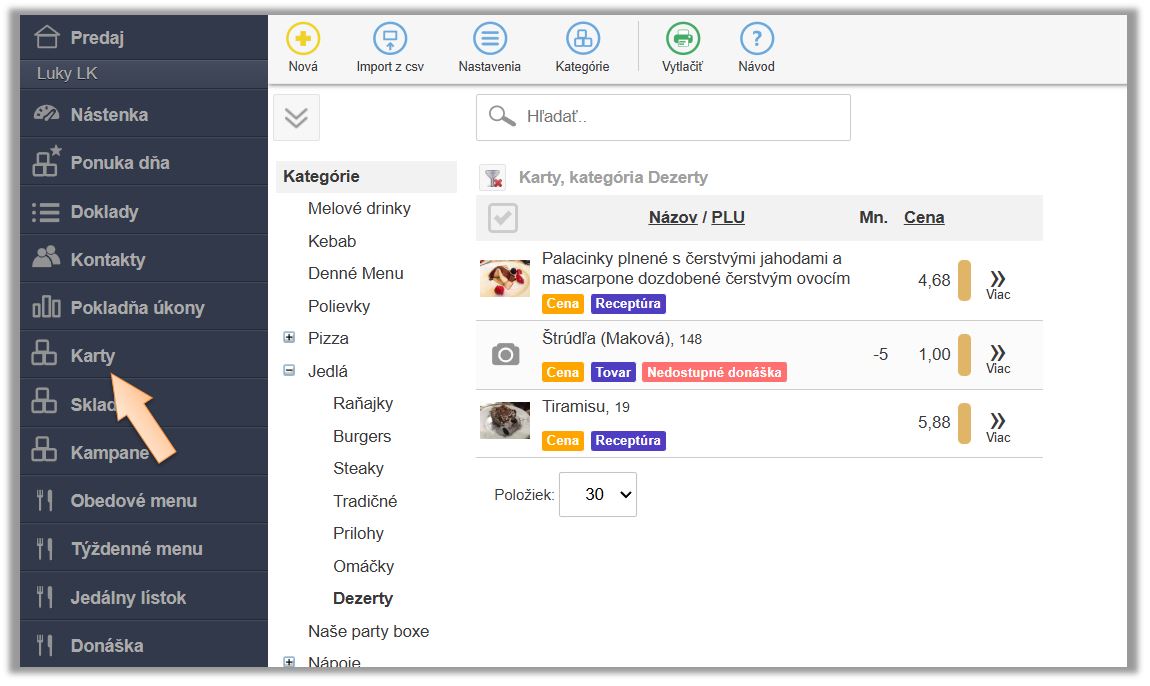Select the Burgers subcategory
The image size is (1150, 686).
coord(362,436)
